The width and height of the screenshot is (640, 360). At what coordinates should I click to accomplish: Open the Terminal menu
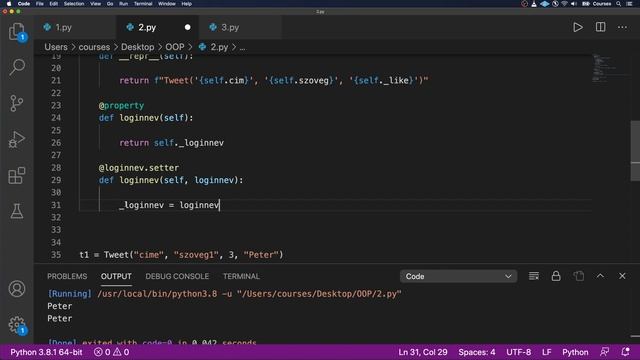click(143, 4)
